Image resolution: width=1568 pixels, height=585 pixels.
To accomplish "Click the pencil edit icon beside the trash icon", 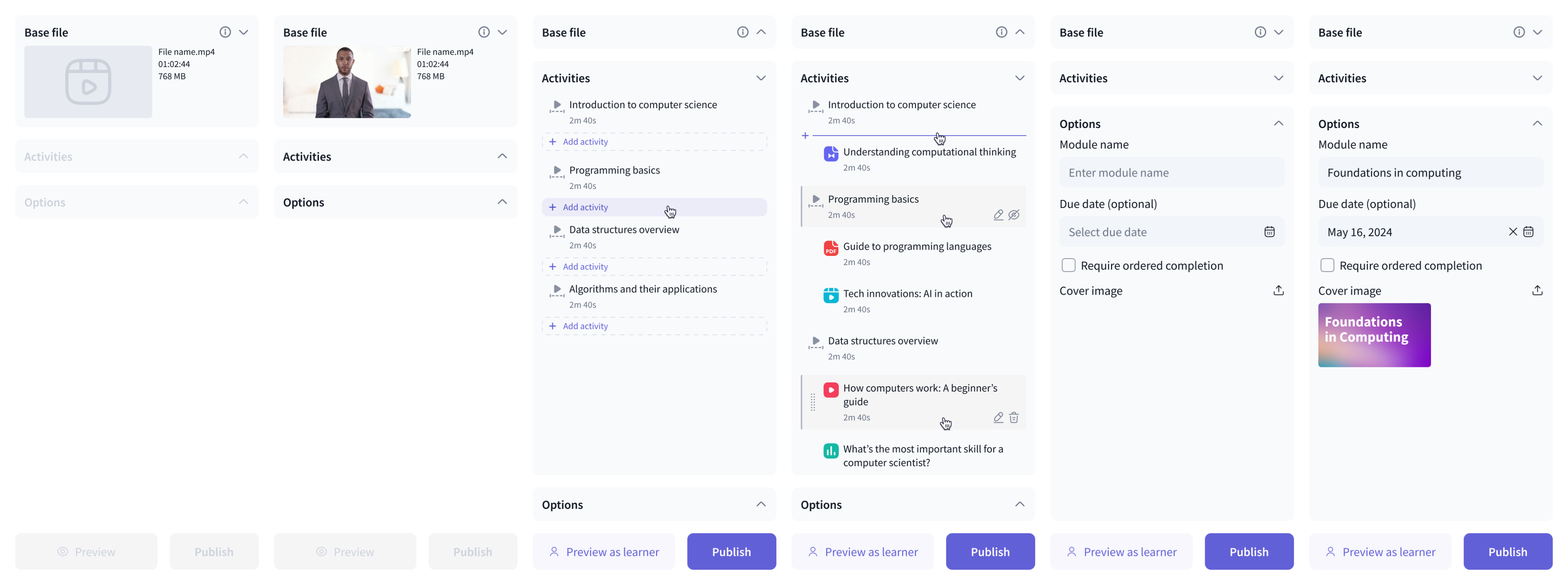I will coord(998,418).
